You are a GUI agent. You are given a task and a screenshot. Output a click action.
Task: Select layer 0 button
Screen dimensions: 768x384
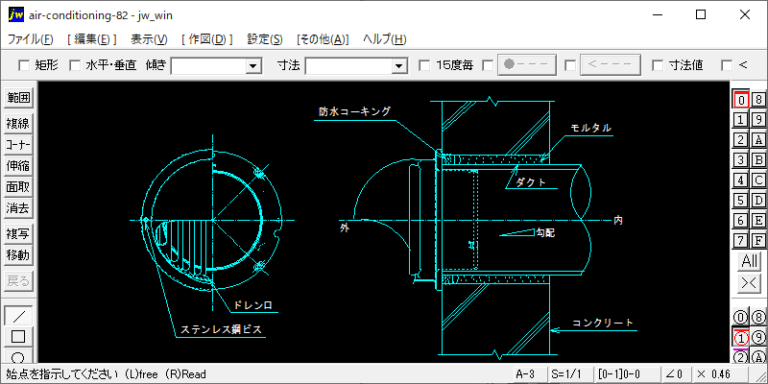point(741,100)
